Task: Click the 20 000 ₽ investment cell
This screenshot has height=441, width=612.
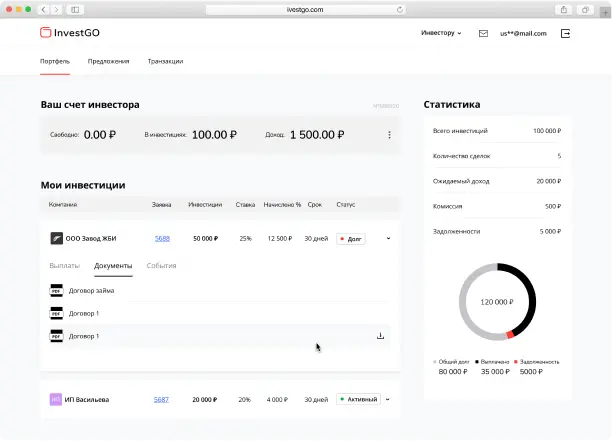Action: [205, 400]
